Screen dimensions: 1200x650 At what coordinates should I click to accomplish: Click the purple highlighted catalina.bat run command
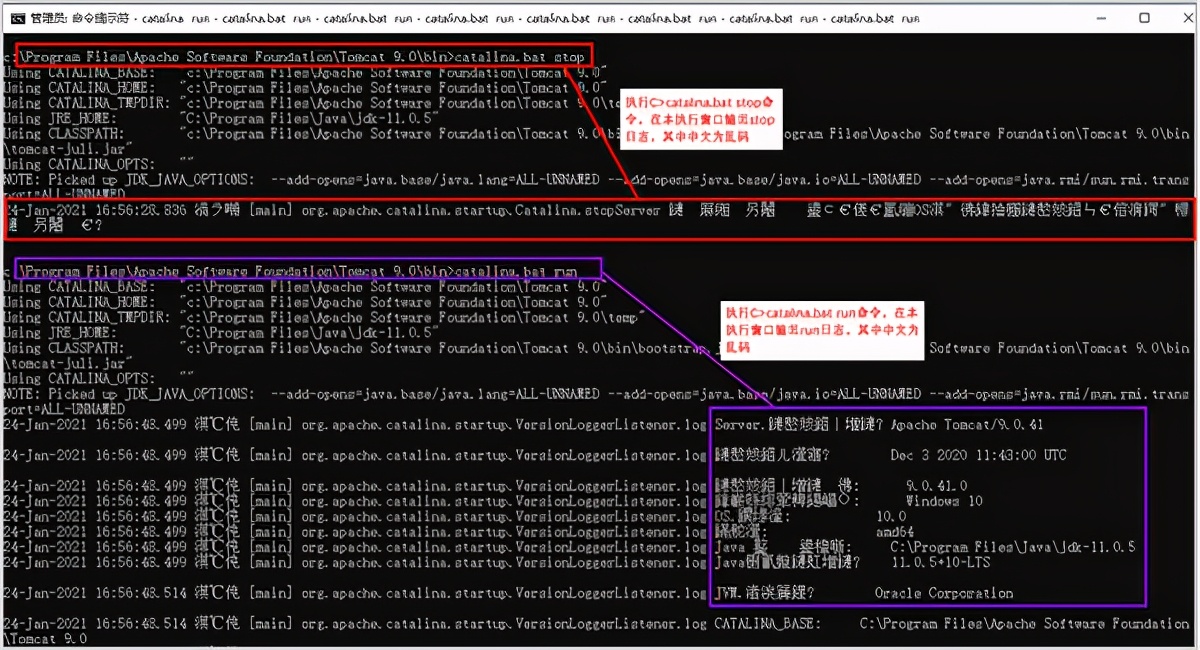[300, 268]
